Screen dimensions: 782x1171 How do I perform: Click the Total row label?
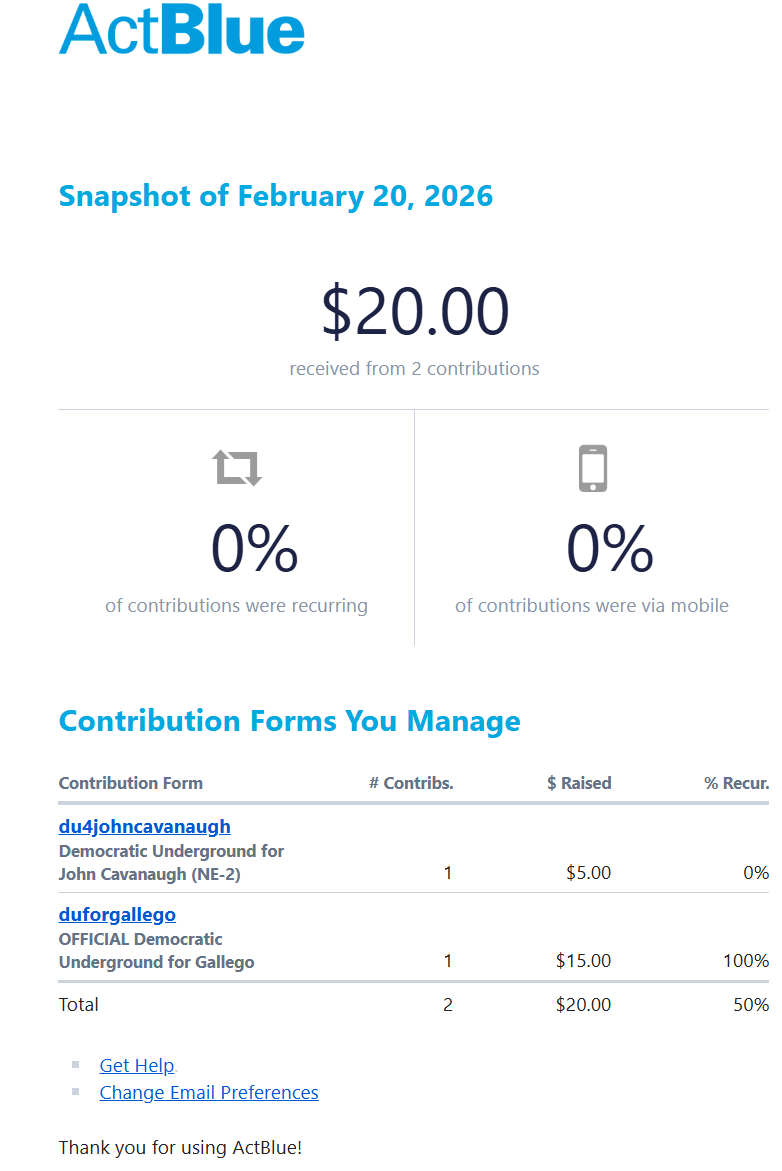[79, 1004]
